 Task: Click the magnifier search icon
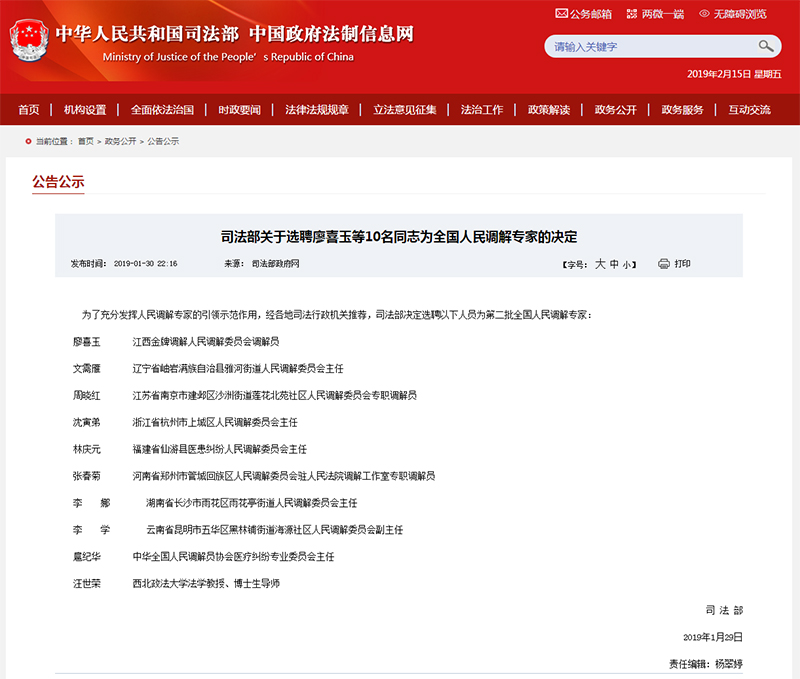(x=766, y=46)
